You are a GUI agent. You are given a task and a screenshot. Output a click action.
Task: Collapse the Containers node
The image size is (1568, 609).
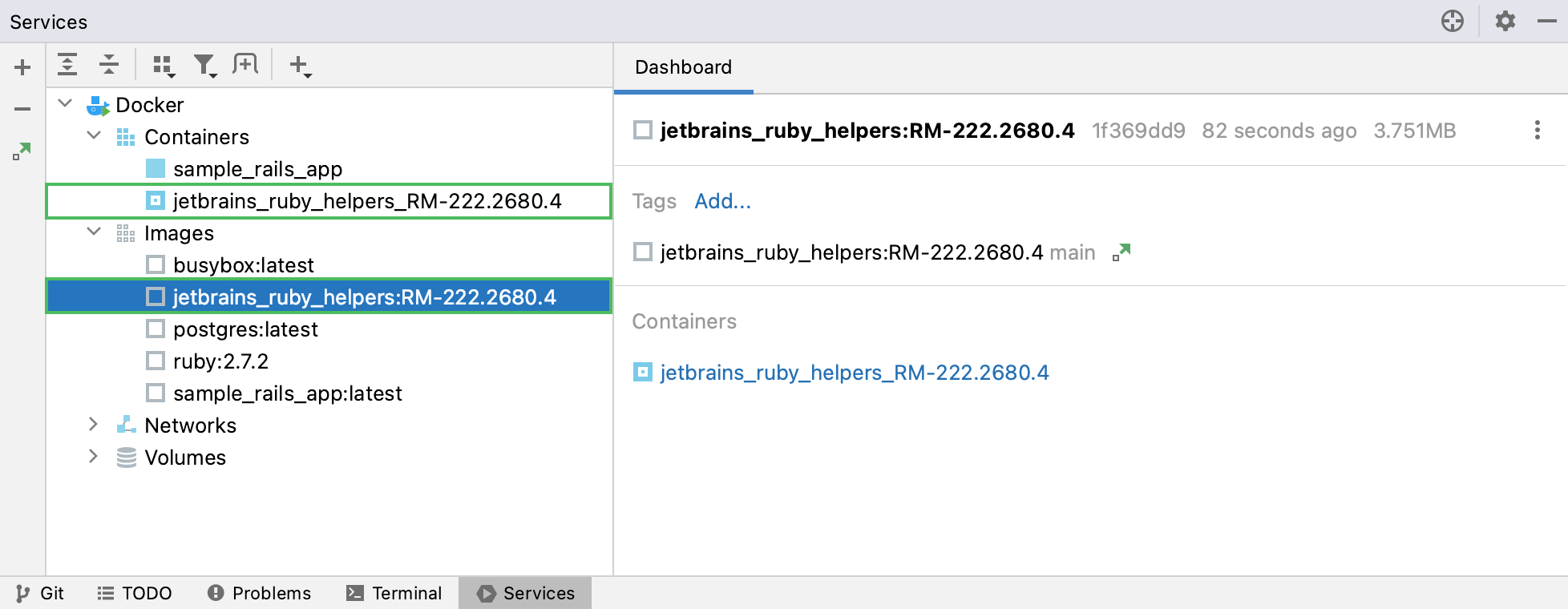pyautogui.click(x=94, y=136)
